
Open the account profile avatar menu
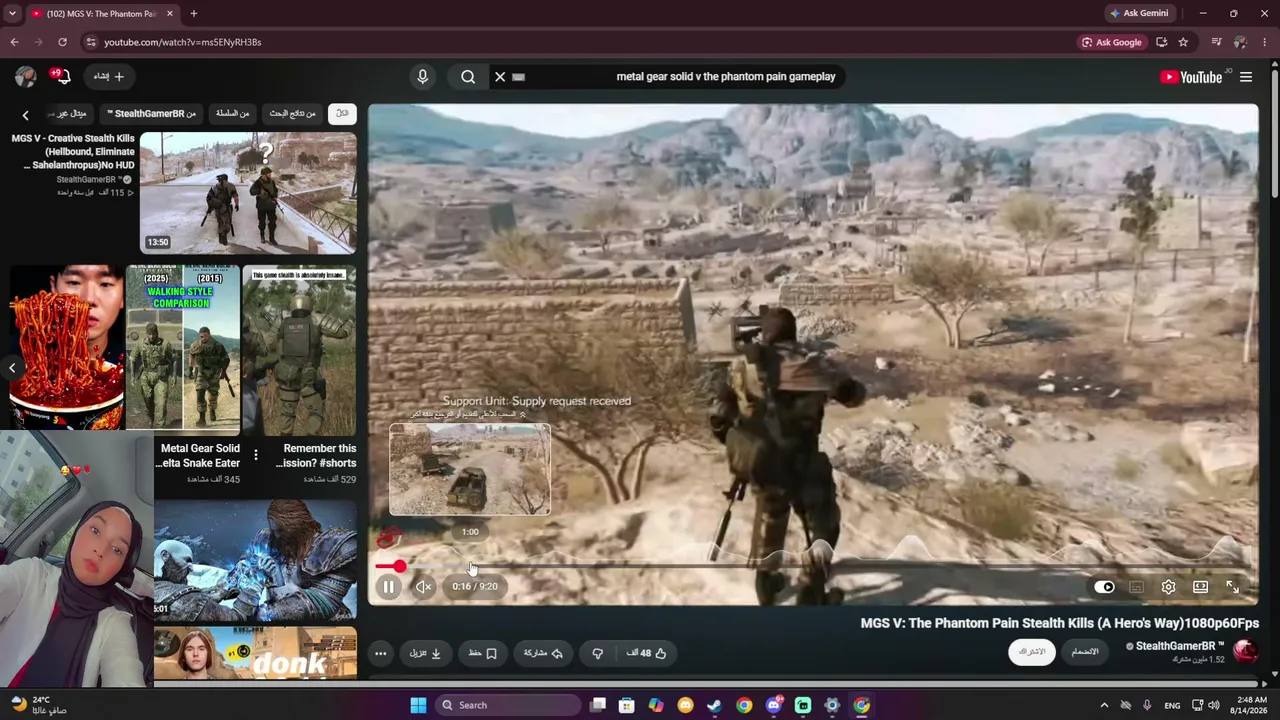click(x=25, y=77)
